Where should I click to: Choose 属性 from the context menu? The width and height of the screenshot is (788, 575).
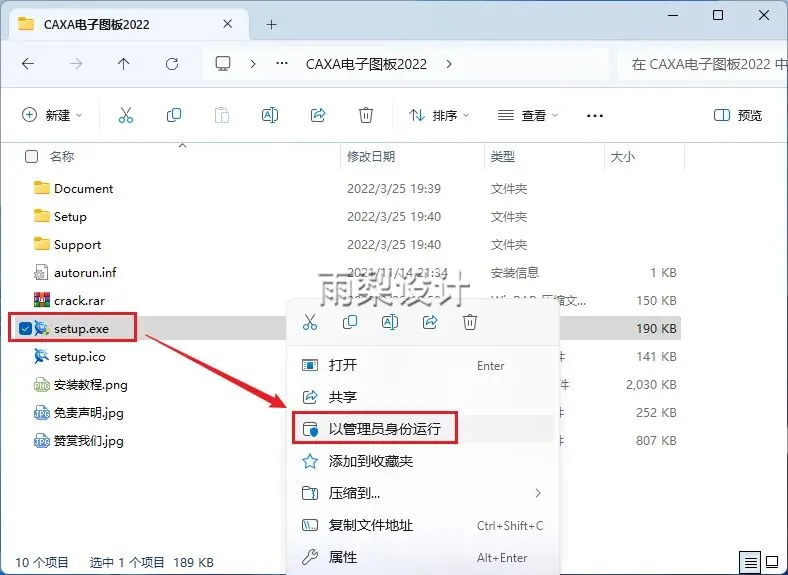click(423, 557)
